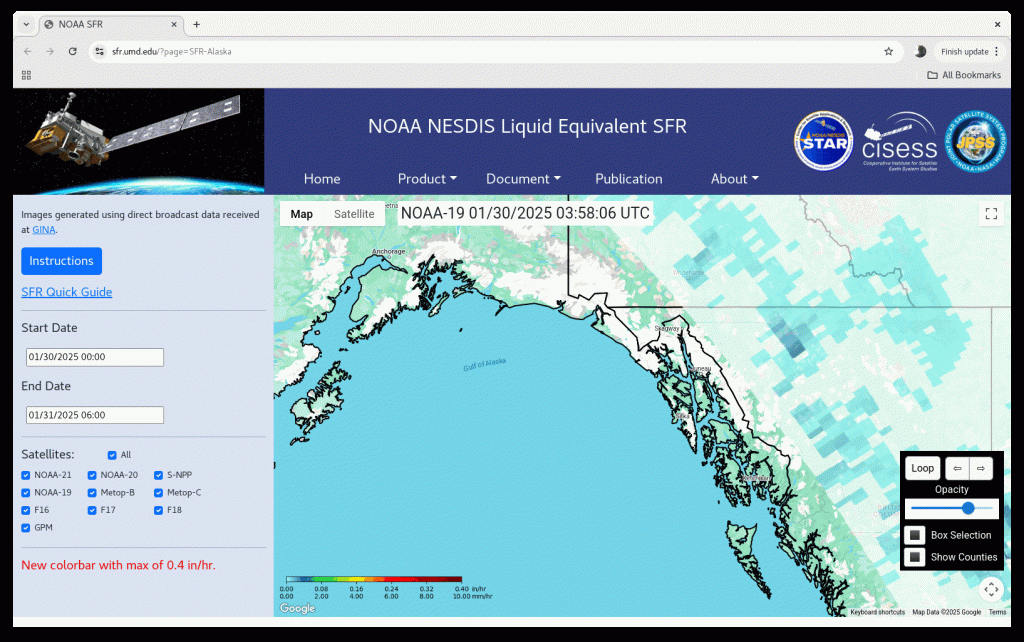Expand the Document dropdown menu
Screen dimensions: 1024x642
[523, 179]
